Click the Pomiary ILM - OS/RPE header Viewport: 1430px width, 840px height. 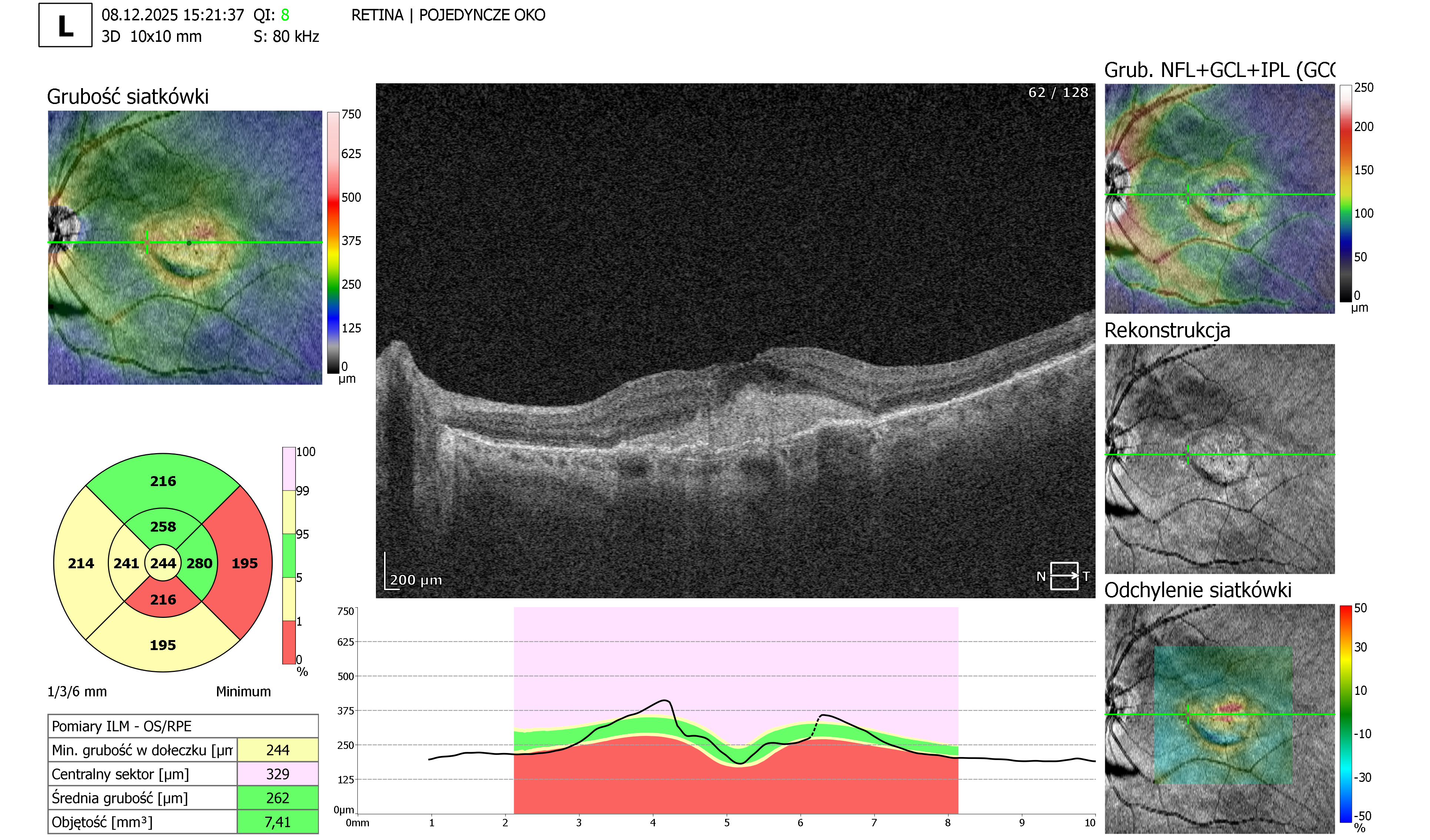pos(183,726)
